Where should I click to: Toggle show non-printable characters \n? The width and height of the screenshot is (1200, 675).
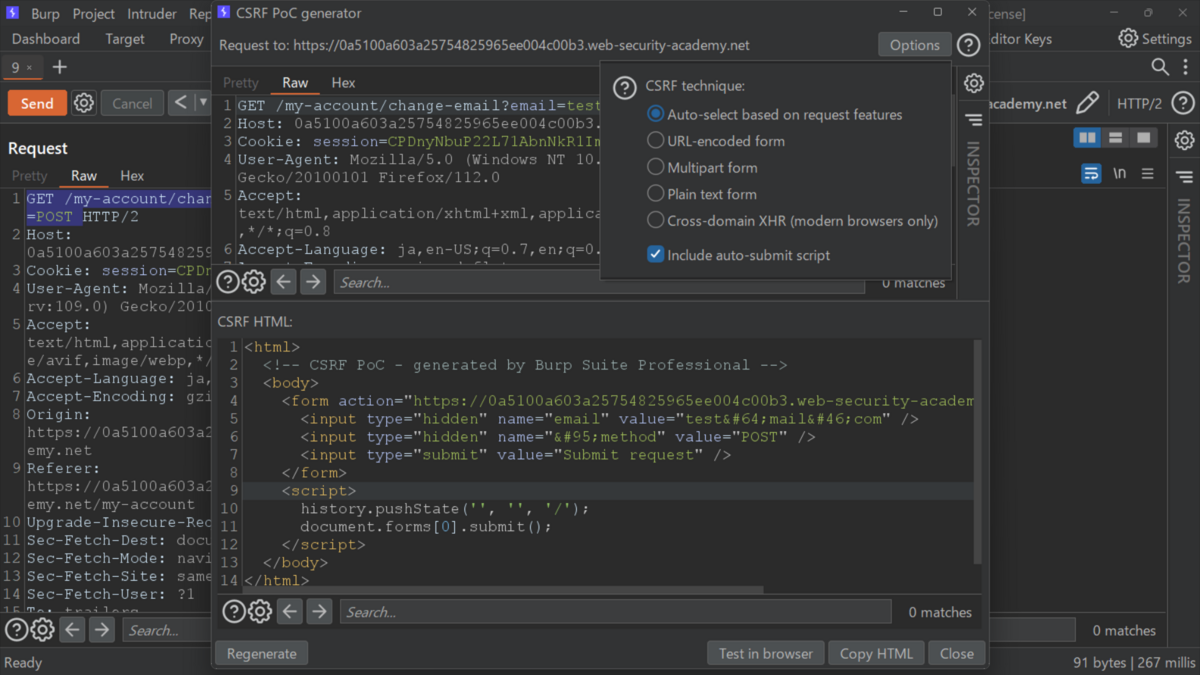click(x=1119, y=174)
